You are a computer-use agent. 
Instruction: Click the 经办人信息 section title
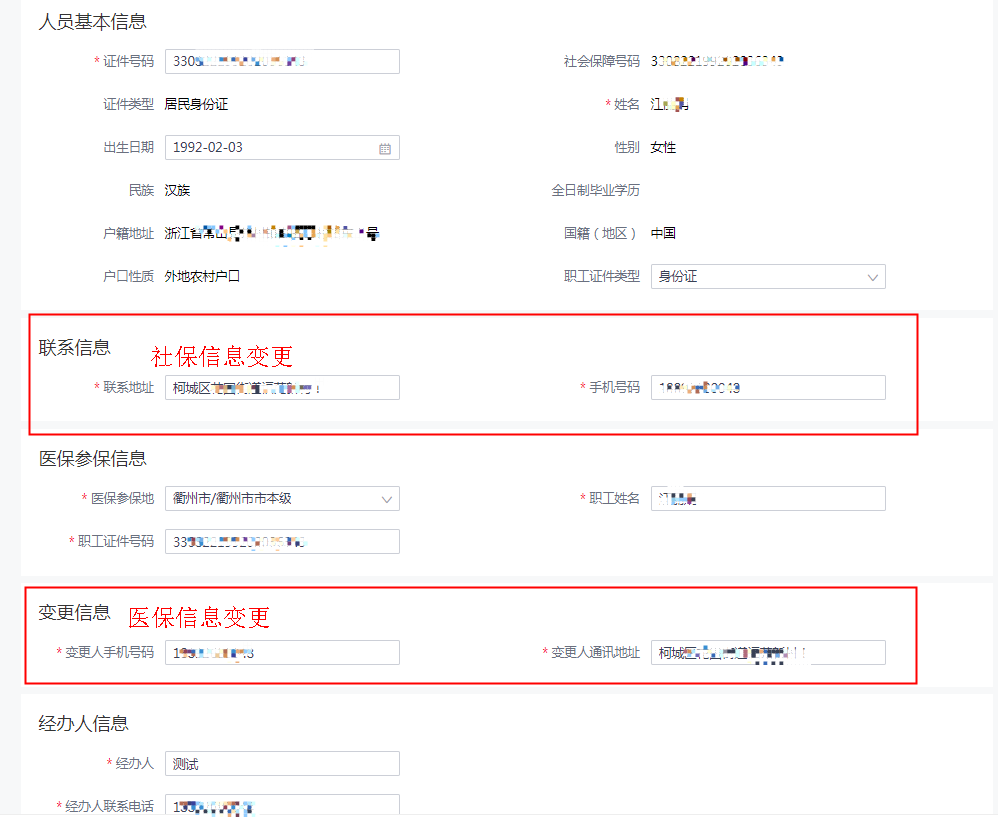[84, 724]
